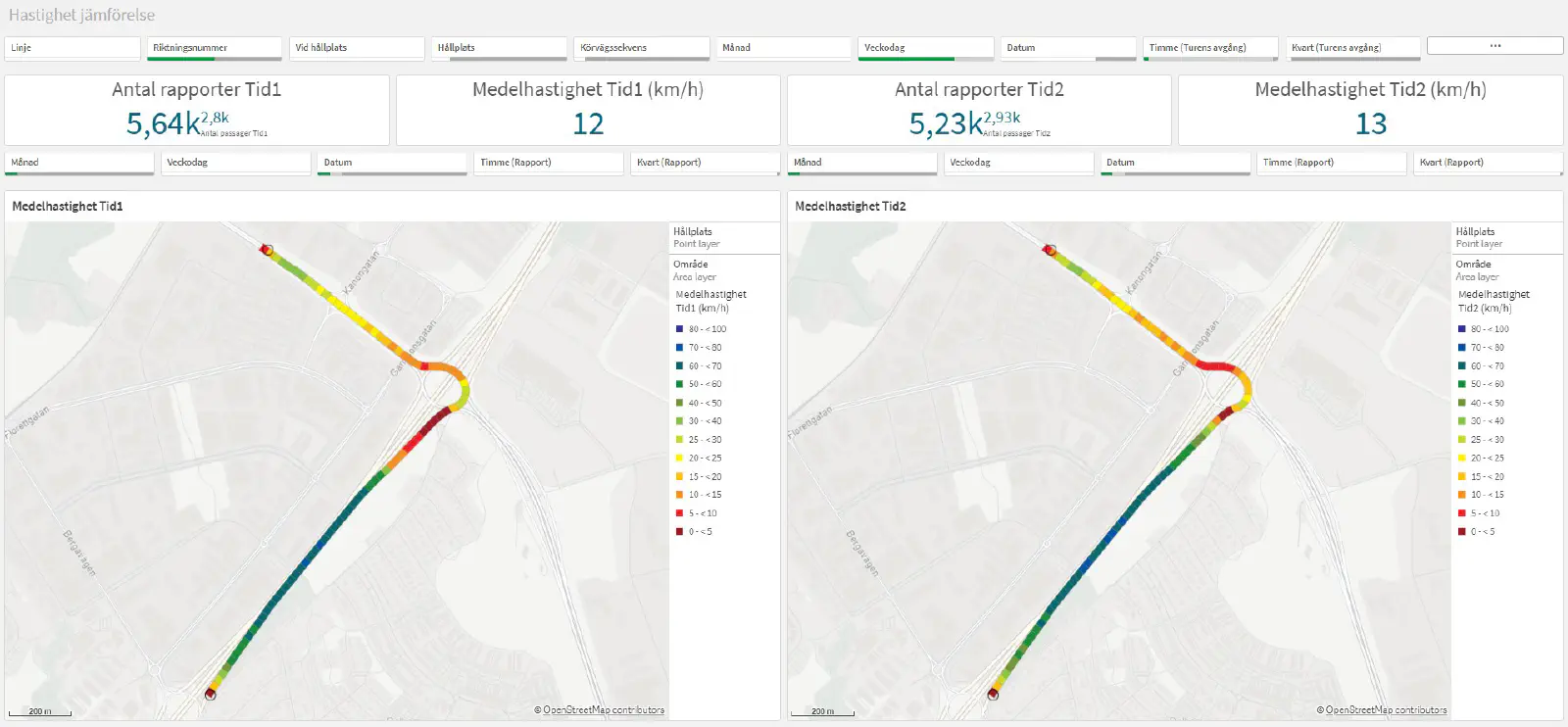This screenshot has width=1568, height=727.
Task: Open Timme (Rapport) filter below Medelhastighet Tid1 KPI
Action: pos(548,163)
